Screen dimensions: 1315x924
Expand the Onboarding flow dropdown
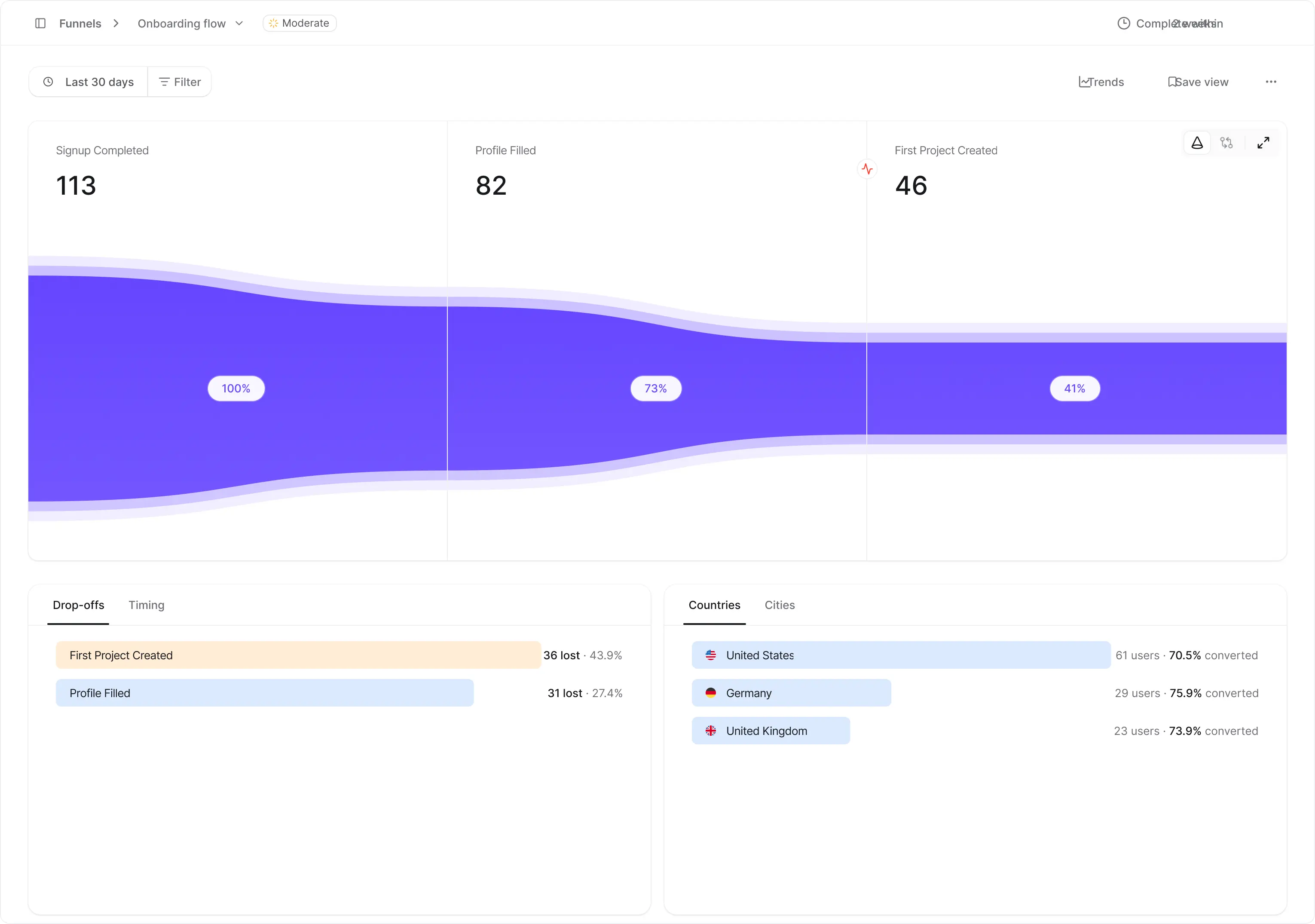(x=191, y=24)
